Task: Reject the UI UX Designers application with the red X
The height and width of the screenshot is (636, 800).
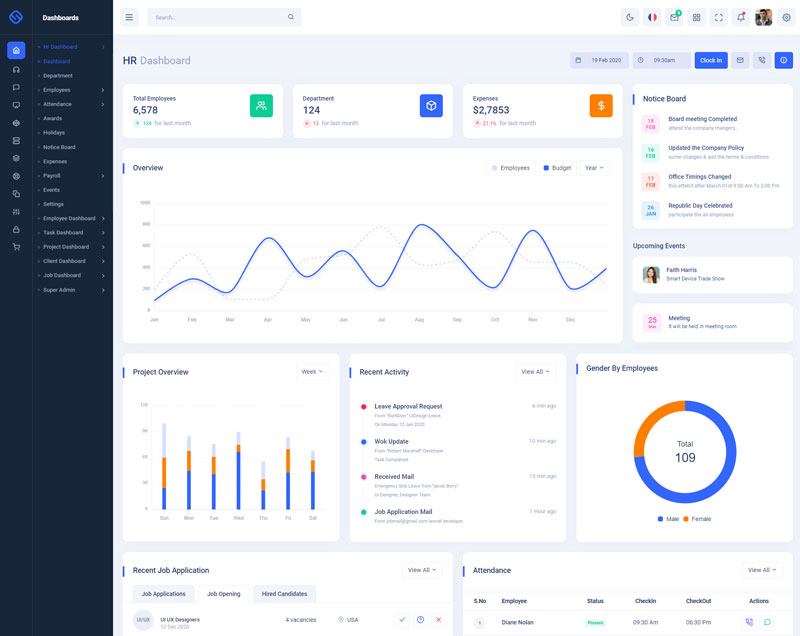Action: 438,620
